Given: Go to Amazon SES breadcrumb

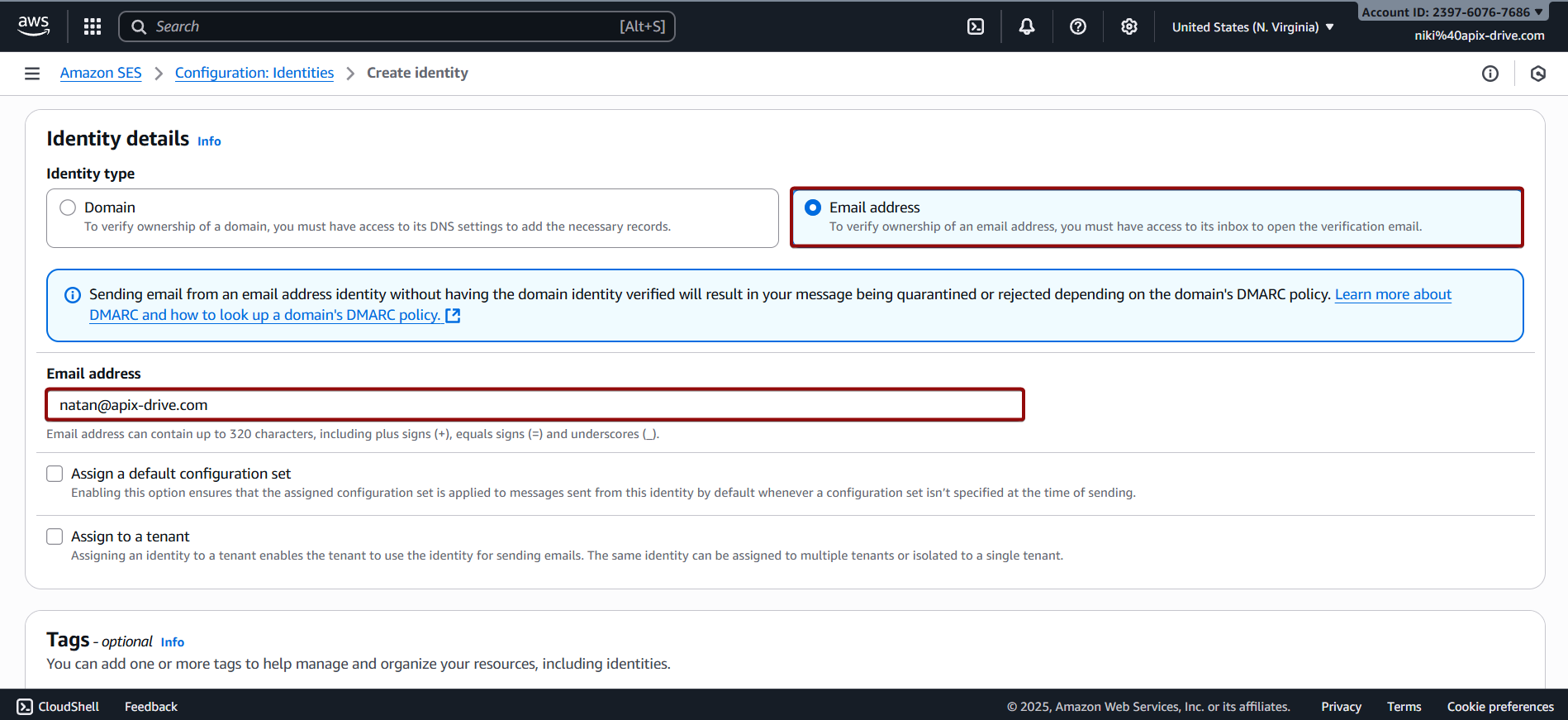Looking at the screenshot, I should (x=101, y=73).
